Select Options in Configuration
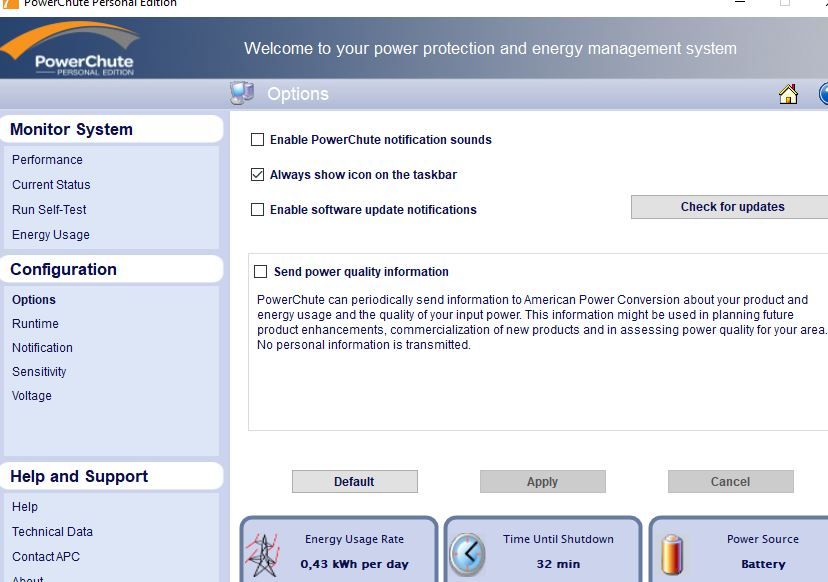Image resolution: width=828 pixels, height=582 pixels. click(34, 299)
